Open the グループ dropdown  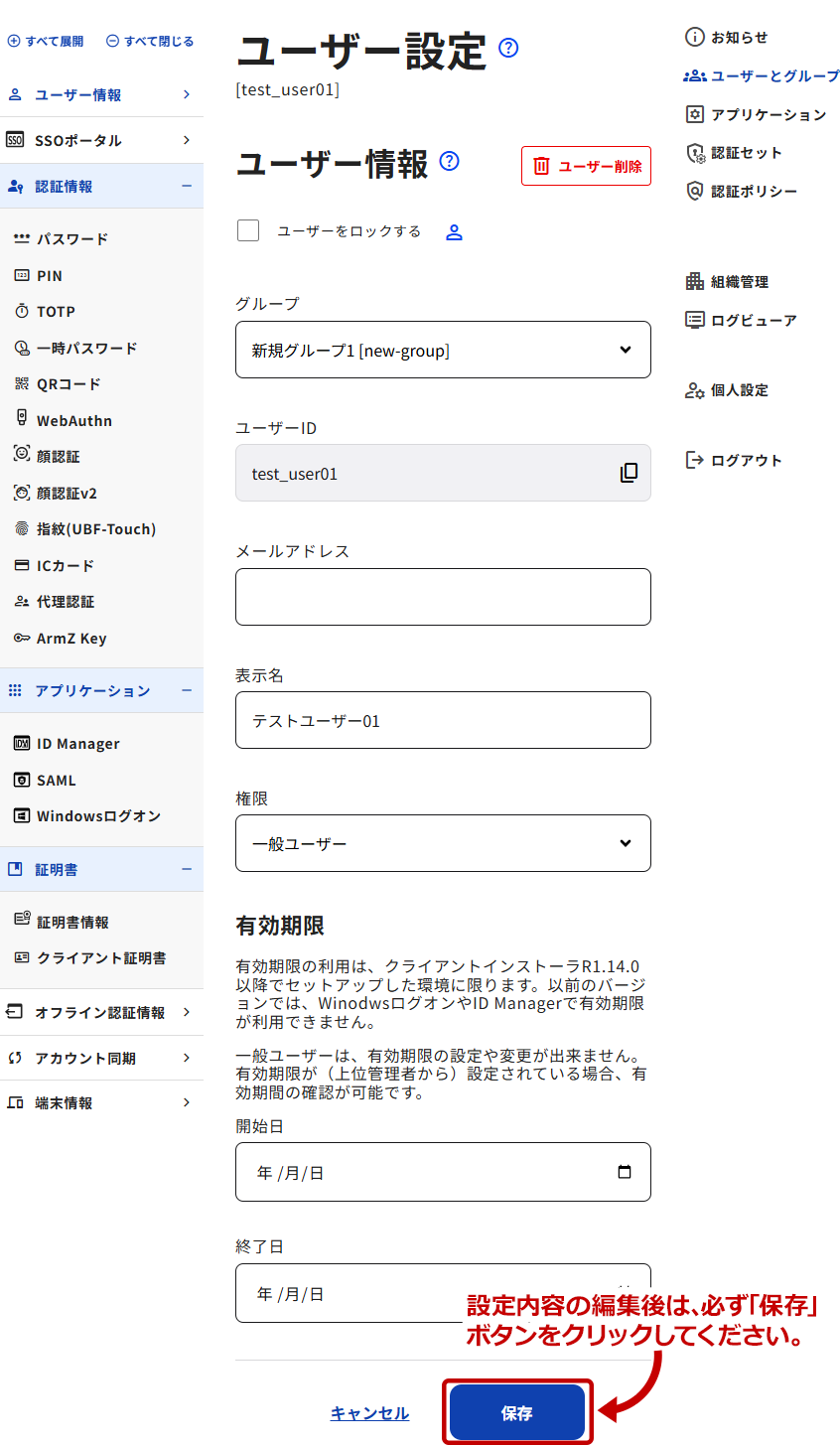pyautogui.click(x=443, y=350)
